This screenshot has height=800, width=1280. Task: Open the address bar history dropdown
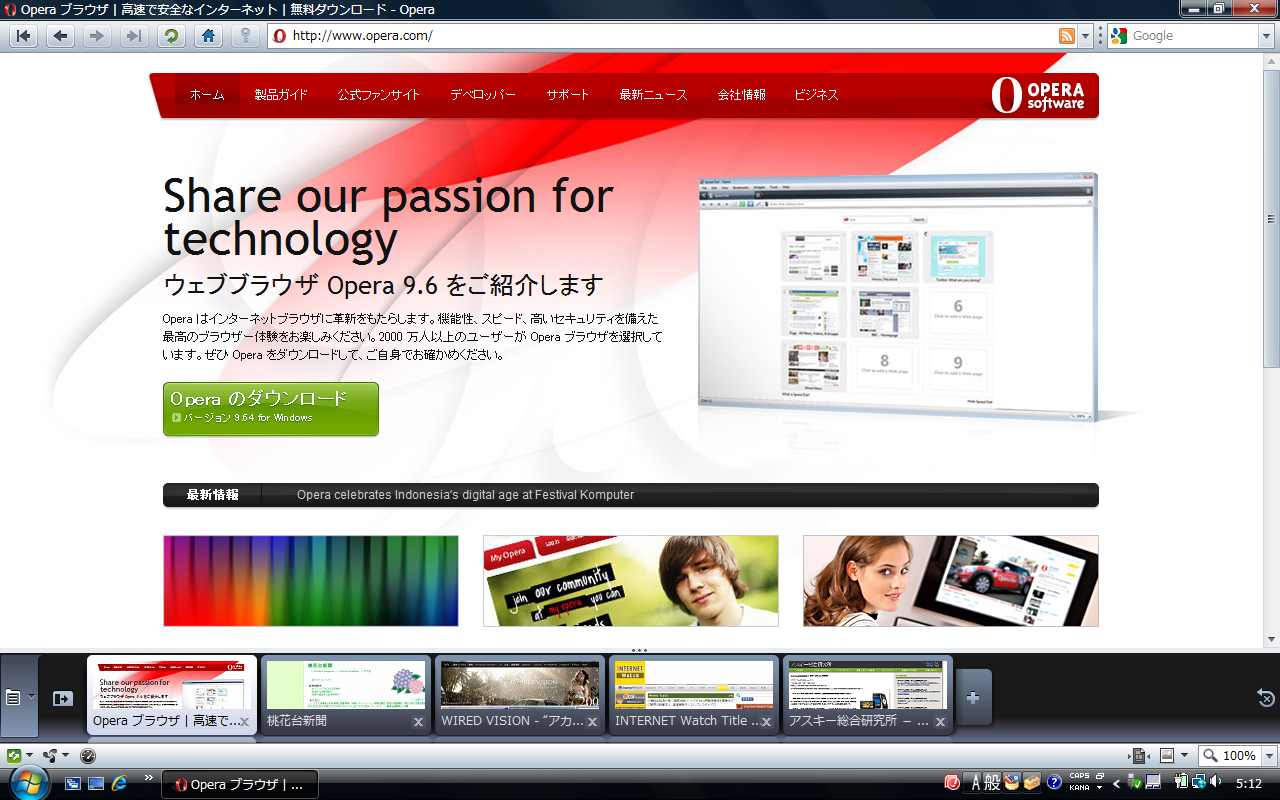[x=1086, y=36]
